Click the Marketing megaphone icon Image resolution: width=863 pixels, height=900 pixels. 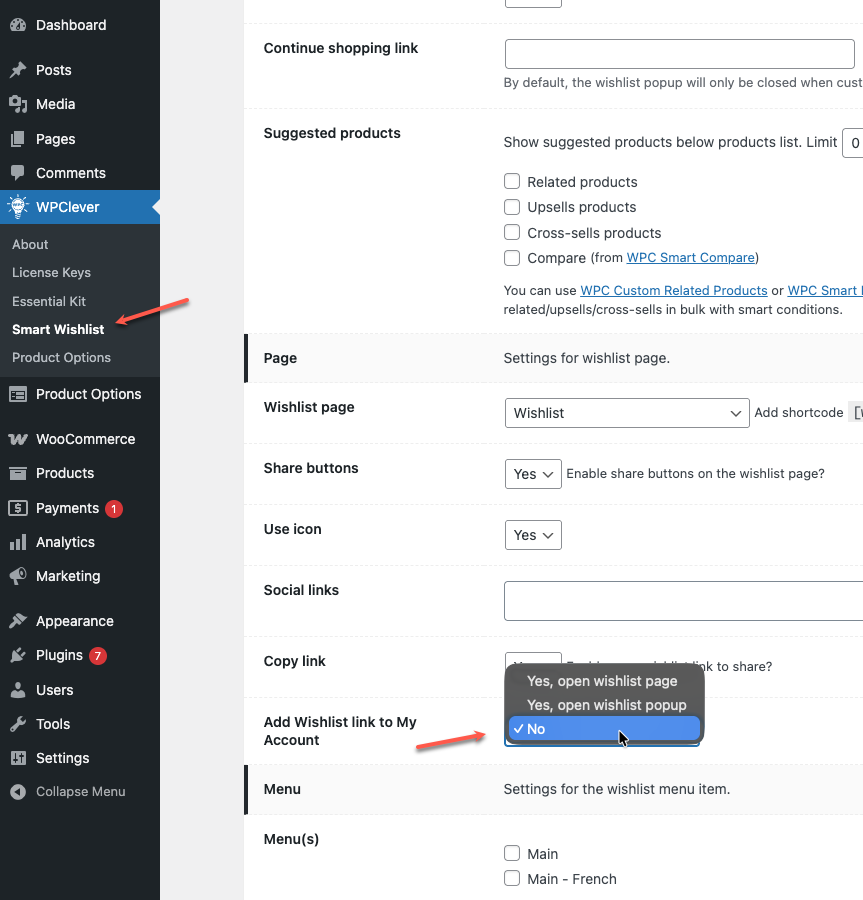click(x=18, y=576)
